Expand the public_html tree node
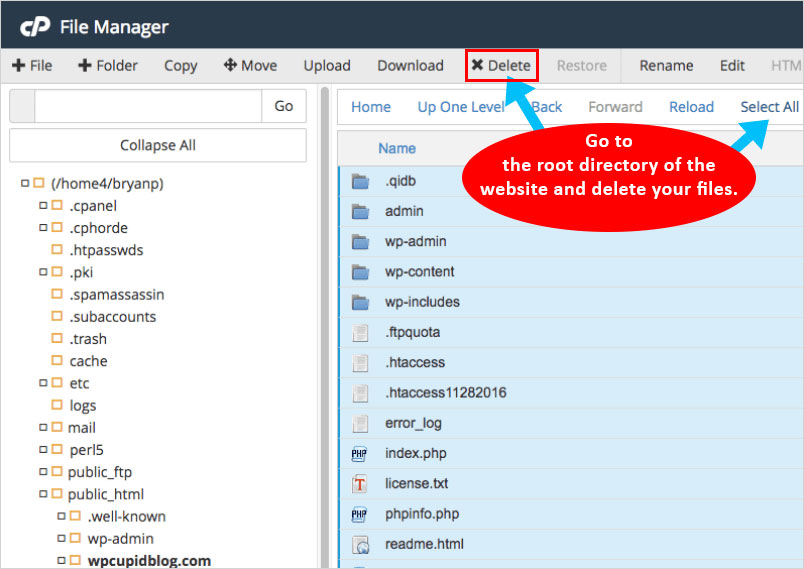The height and width of the screenshot is (569, 804). pos(43,494)
